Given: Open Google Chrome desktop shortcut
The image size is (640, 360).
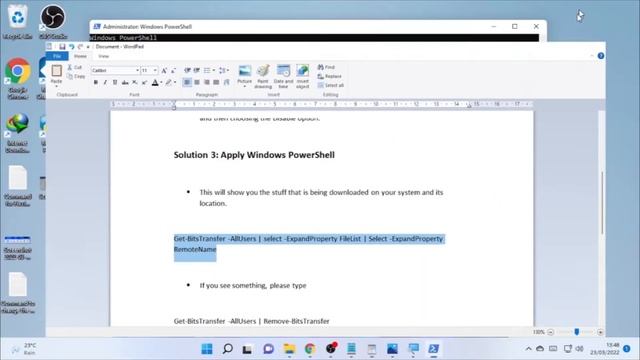Looking at the screenshot, I should pos(18,79).
